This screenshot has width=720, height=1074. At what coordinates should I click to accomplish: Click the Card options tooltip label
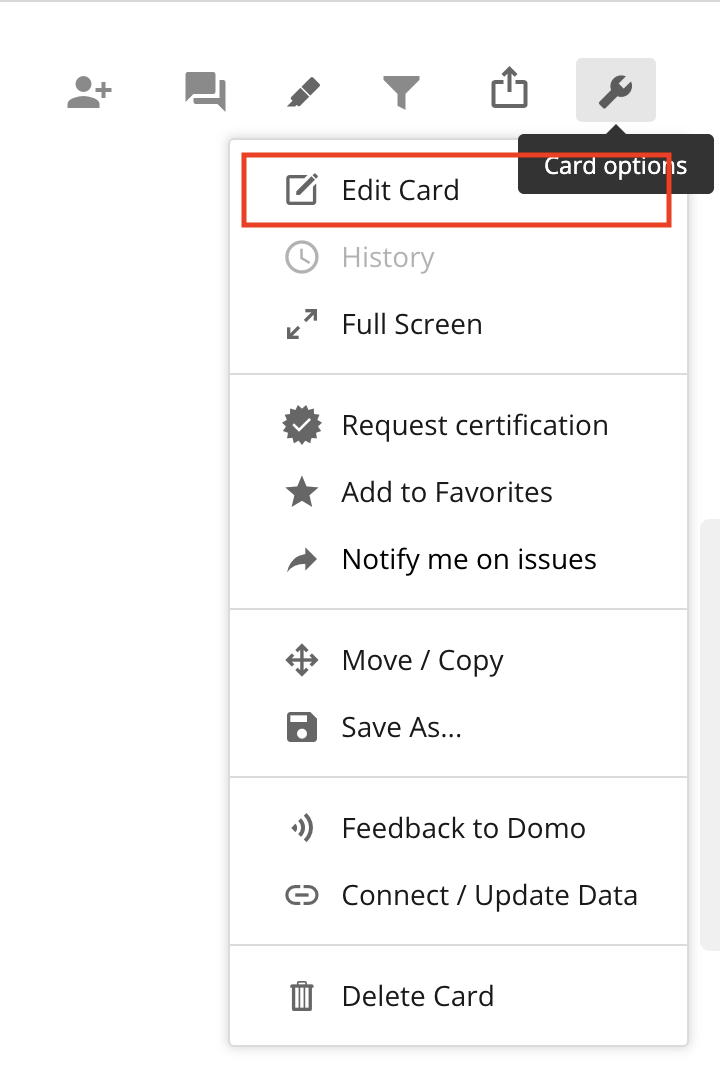point(615,165)
